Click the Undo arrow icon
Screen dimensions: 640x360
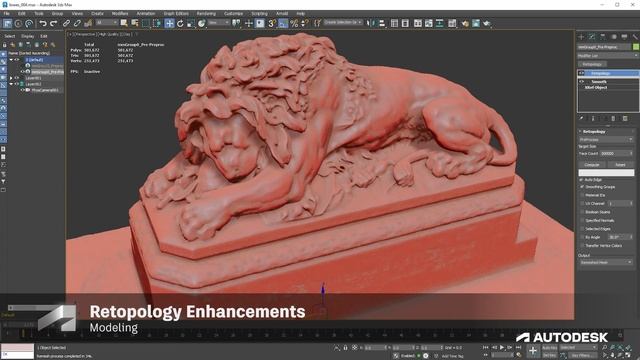[x=43, y=24]
